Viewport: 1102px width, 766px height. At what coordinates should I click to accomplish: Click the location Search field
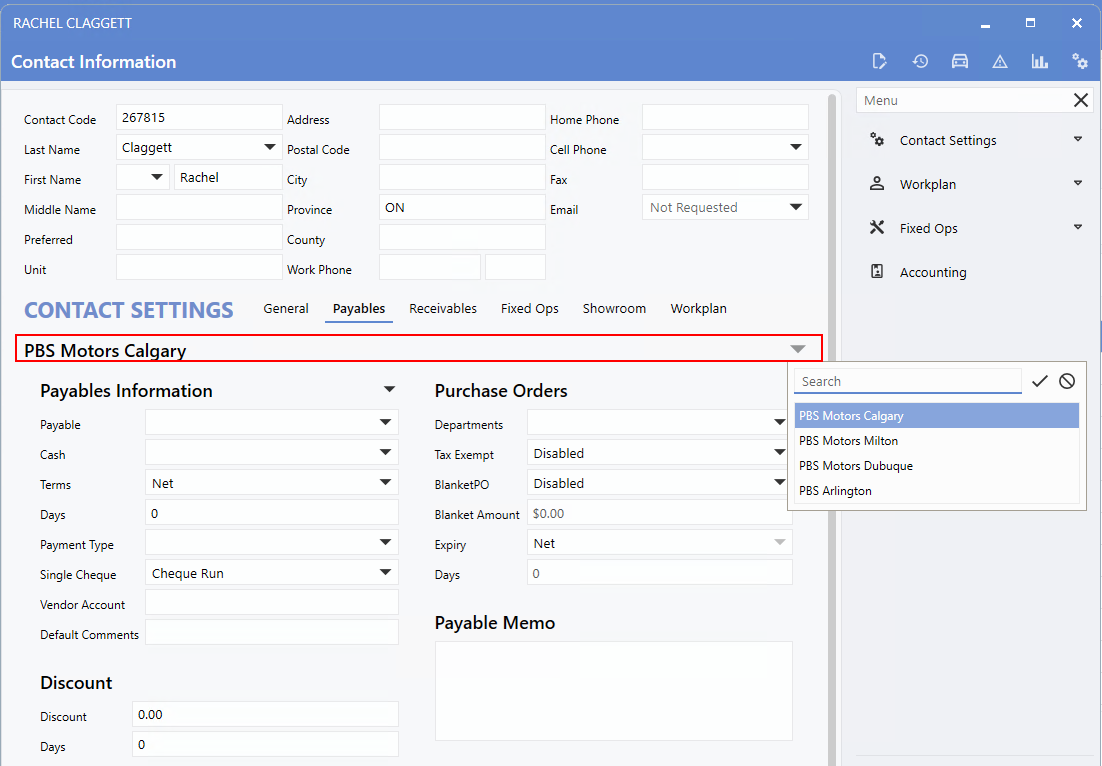coord(908,382)
